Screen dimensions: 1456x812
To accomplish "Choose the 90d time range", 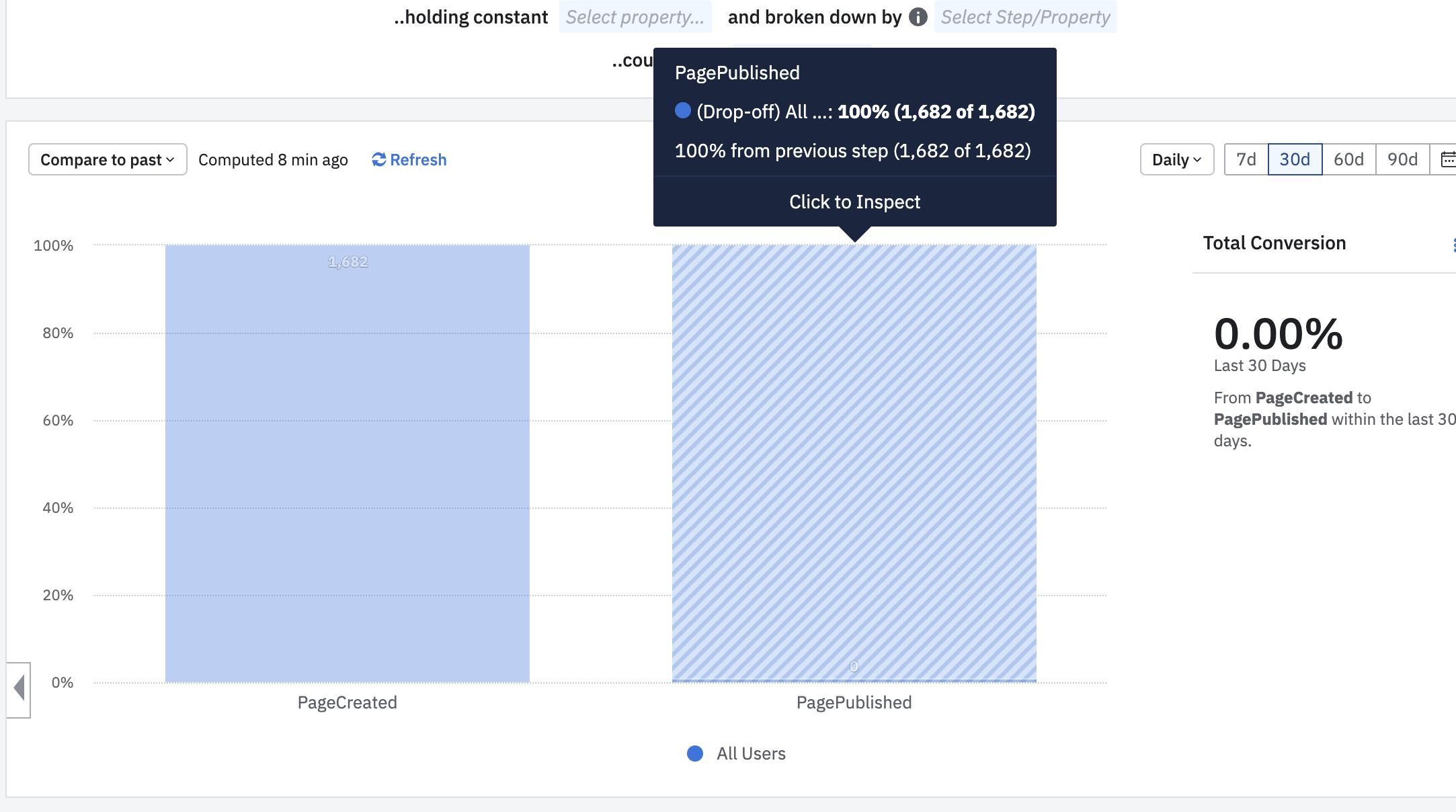I will (x=1402, y=159).
